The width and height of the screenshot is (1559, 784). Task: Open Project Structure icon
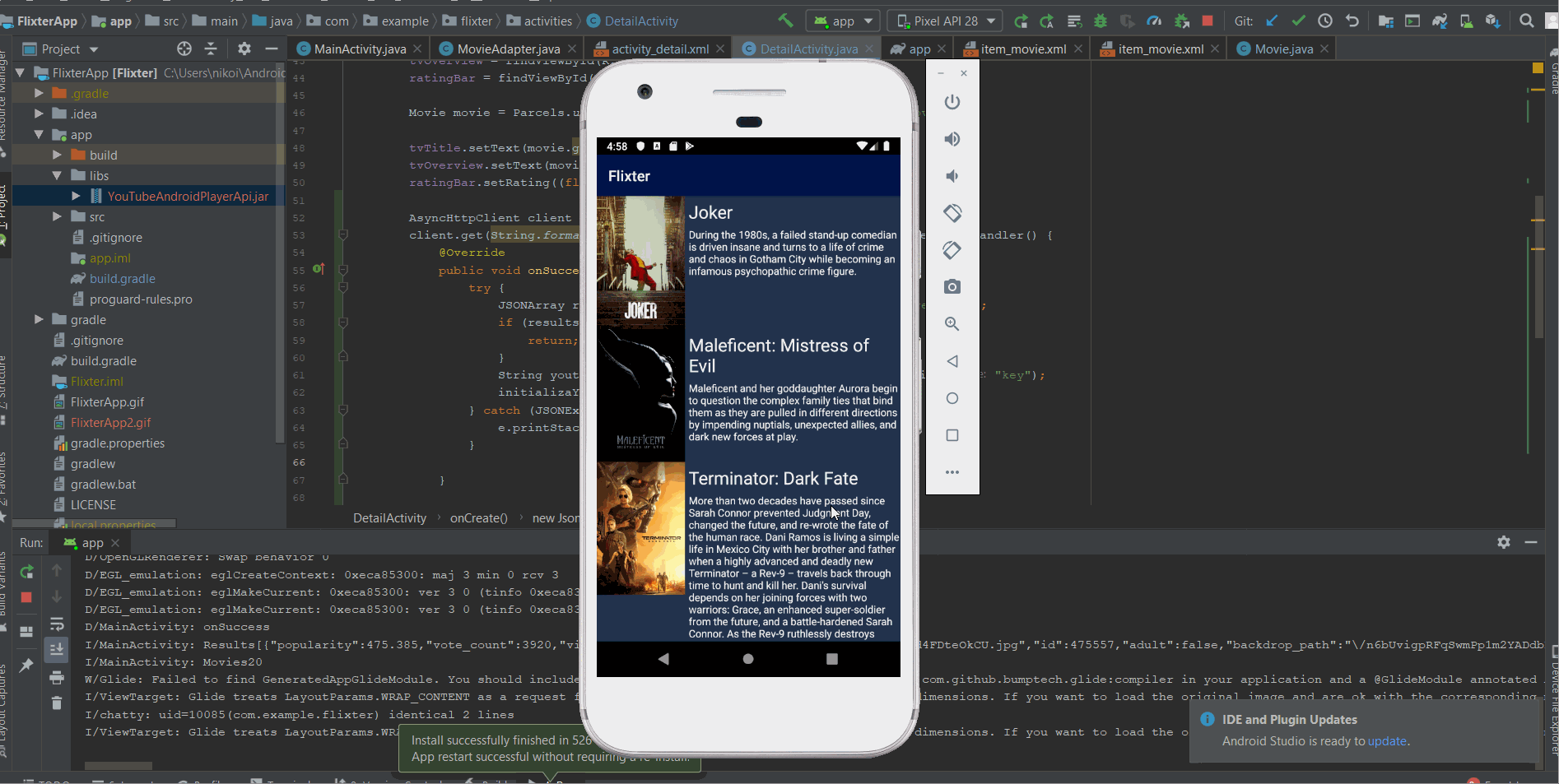pos(1386,21)
